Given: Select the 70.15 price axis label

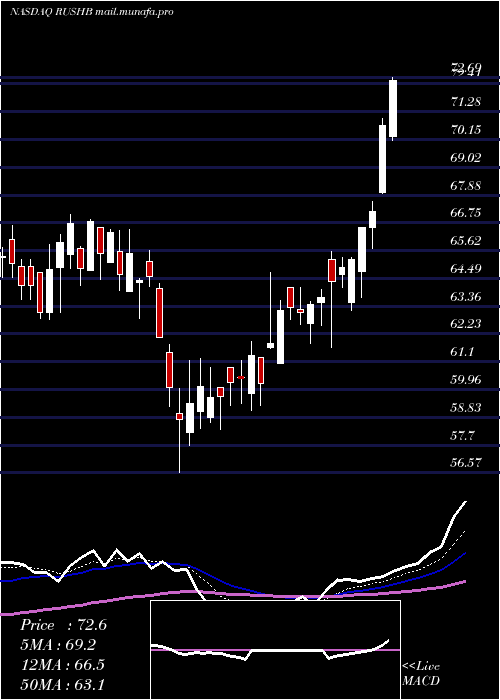Looking at the screenshot, I should tap(466, 130).
